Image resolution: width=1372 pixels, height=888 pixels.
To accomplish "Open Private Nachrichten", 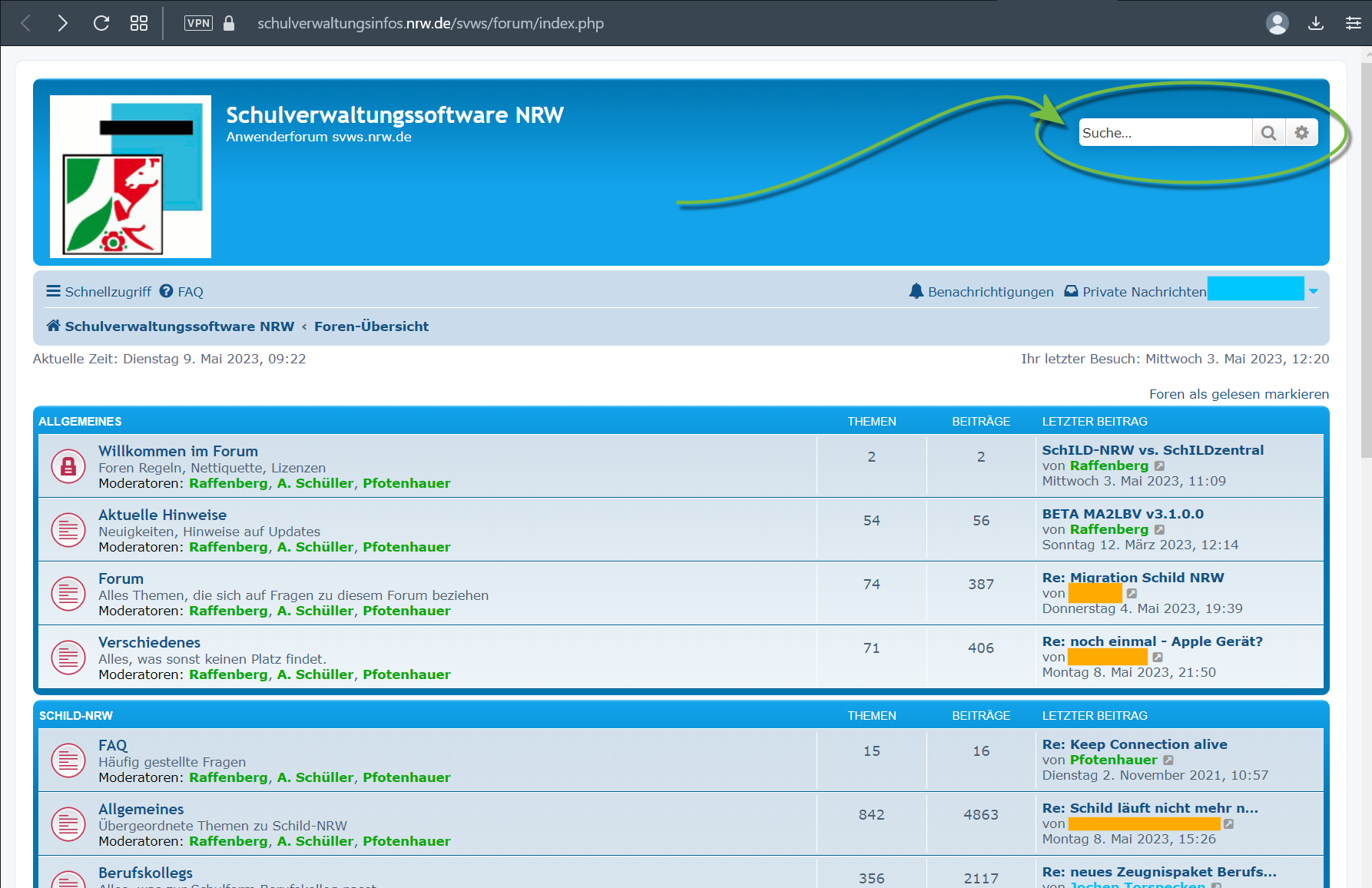I will (x=1135, y=292).
